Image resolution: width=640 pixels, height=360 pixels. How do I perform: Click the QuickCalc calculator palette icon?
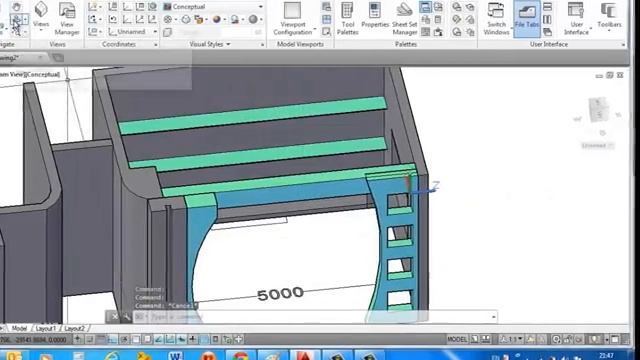438,20
